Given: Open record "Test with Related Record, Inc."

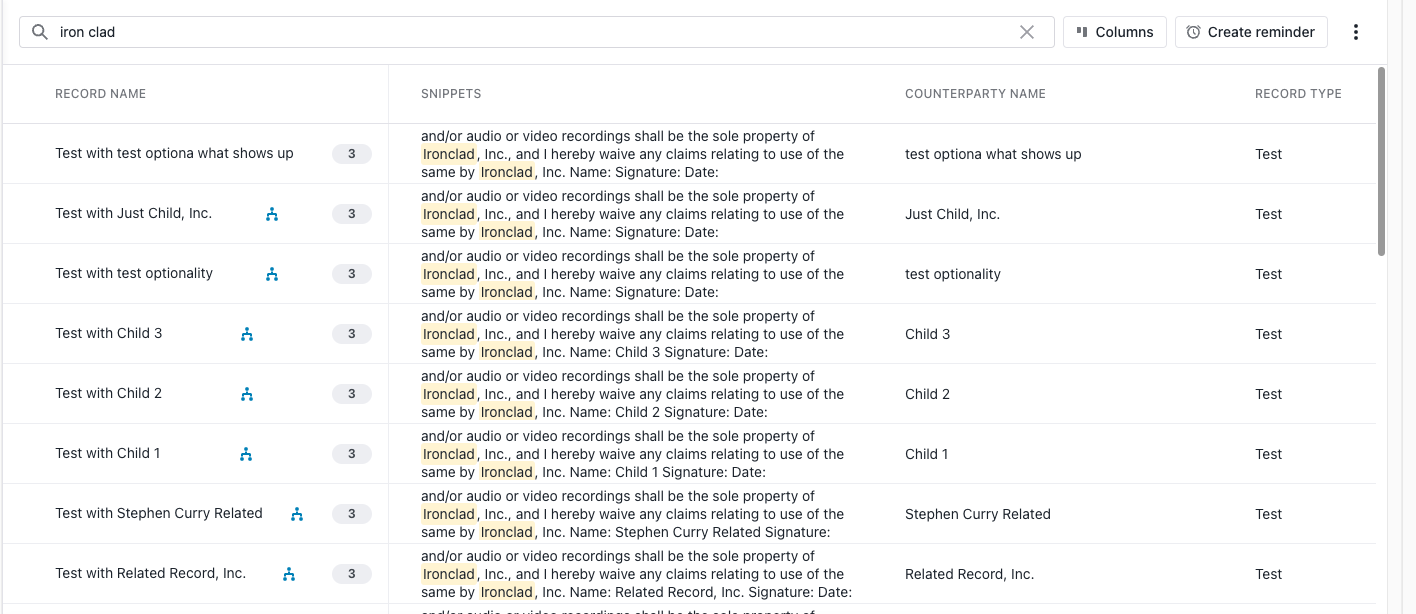Looking at the screenshot, I should click(x=151, y=573).
